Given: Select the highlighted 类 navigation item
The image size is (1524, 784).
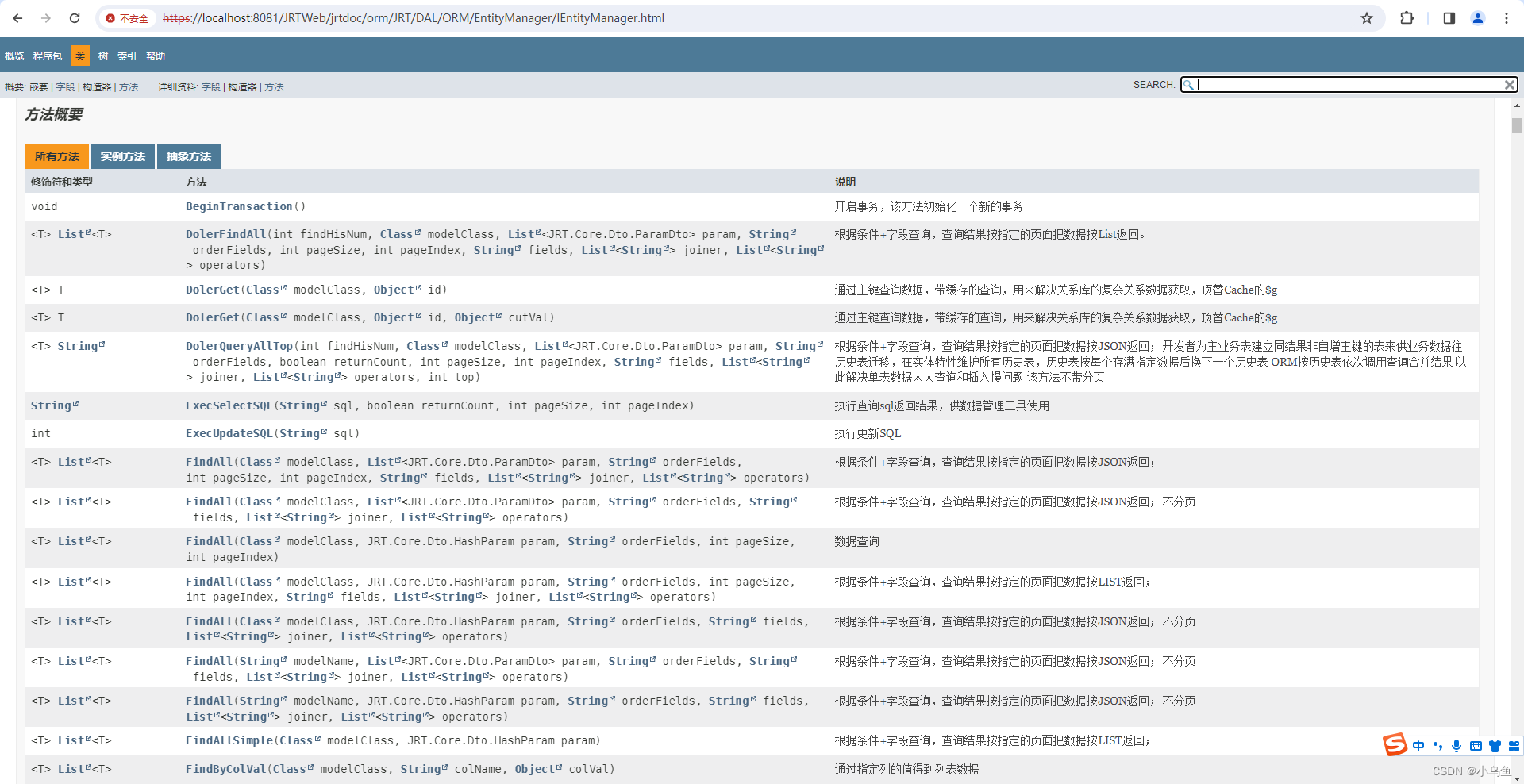Looking at the screenshot, I should point(80,56).
